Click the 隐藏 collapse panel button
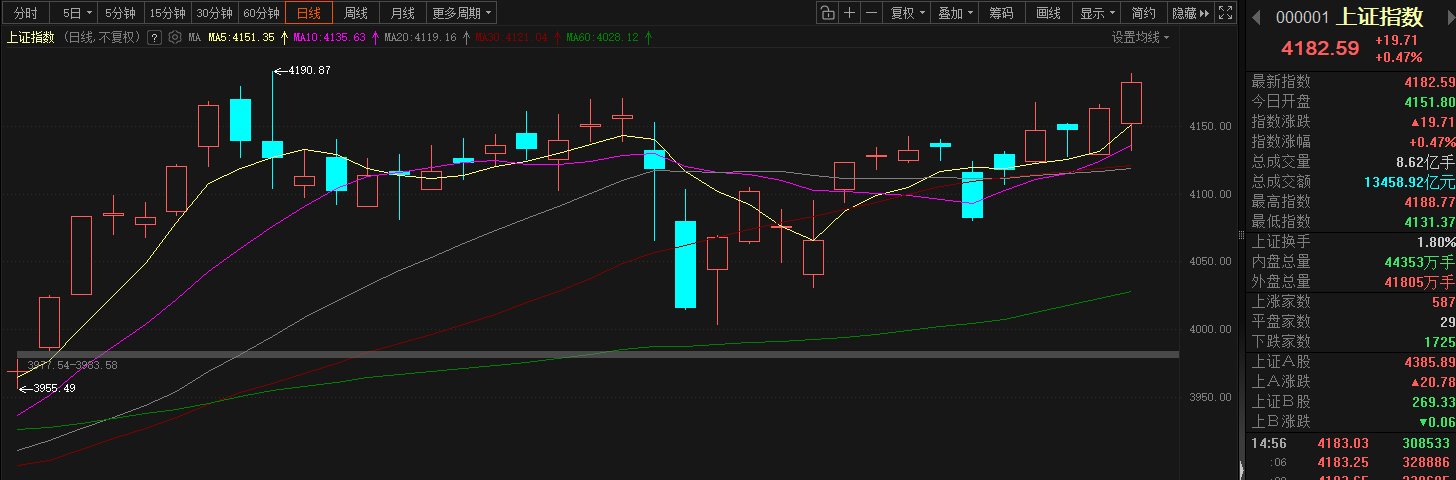The image size is (1456, 480). pos(1191,13)
